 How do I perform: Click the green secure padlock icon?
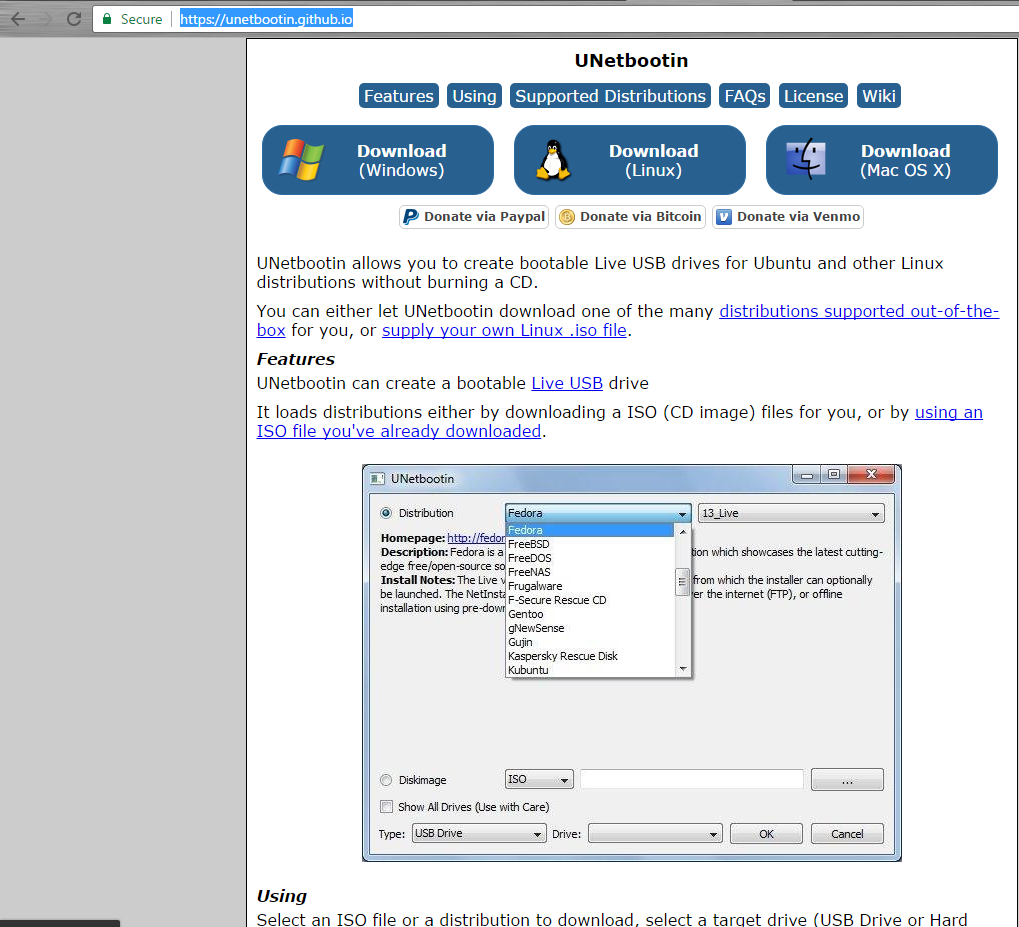tap(107, 19)
